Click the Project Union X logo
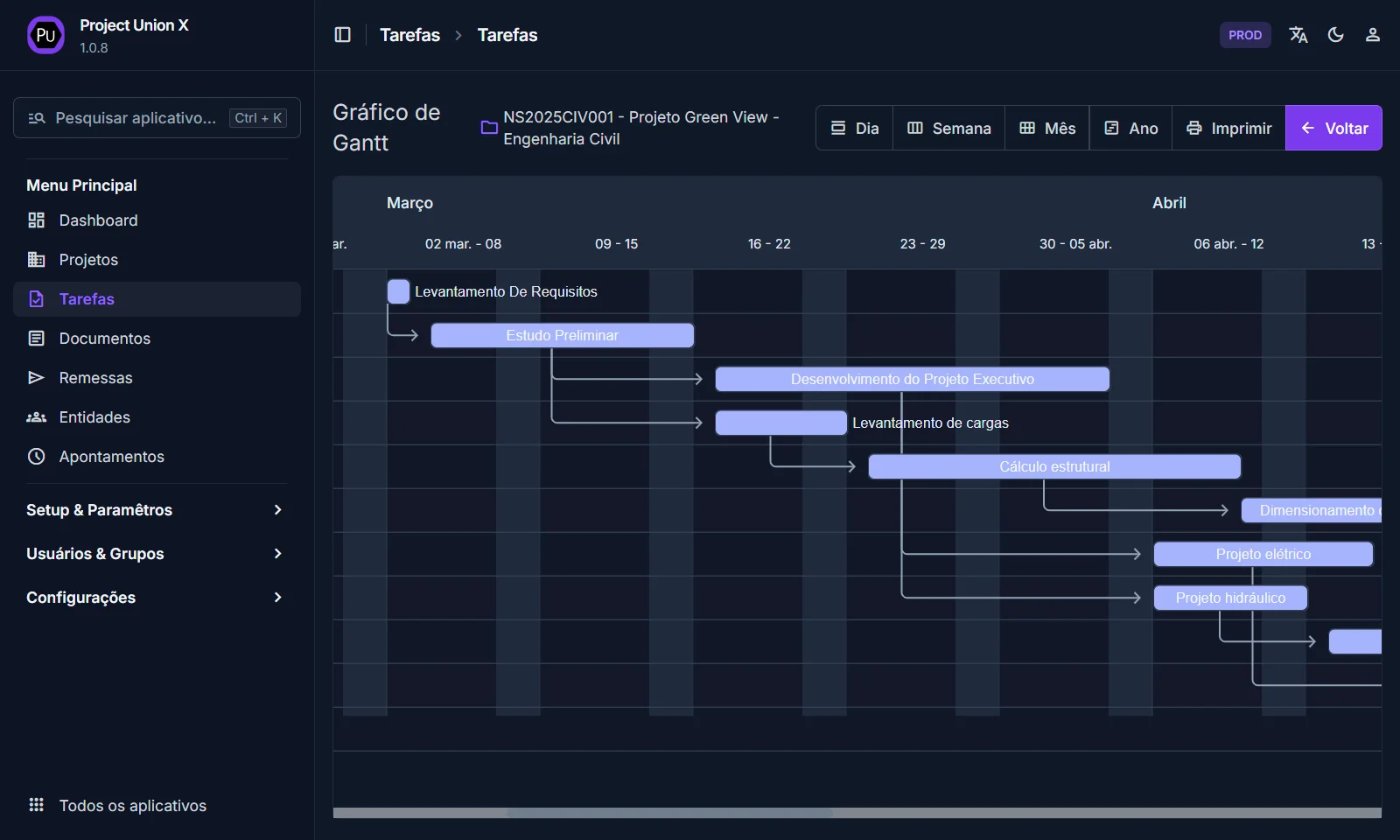1400x840 pixels. click(45, 35)
